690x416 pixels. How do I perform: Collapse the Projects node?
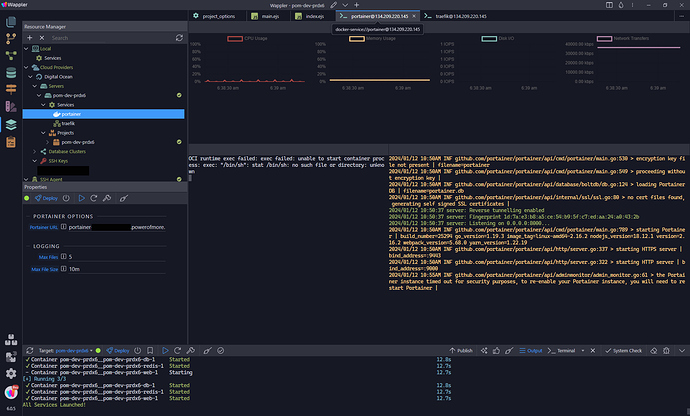(x=43, y=133)
